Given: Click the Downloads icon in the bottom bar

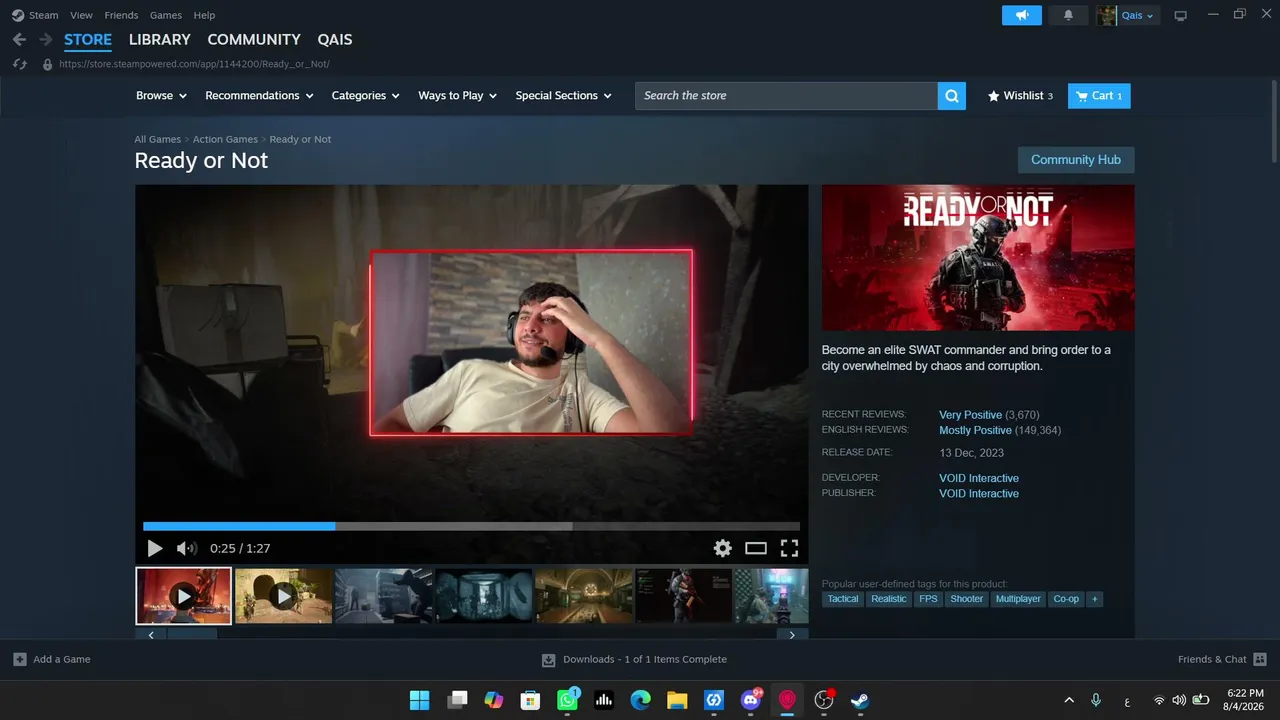Looking at the screenshot, I should tap(548, 660).
